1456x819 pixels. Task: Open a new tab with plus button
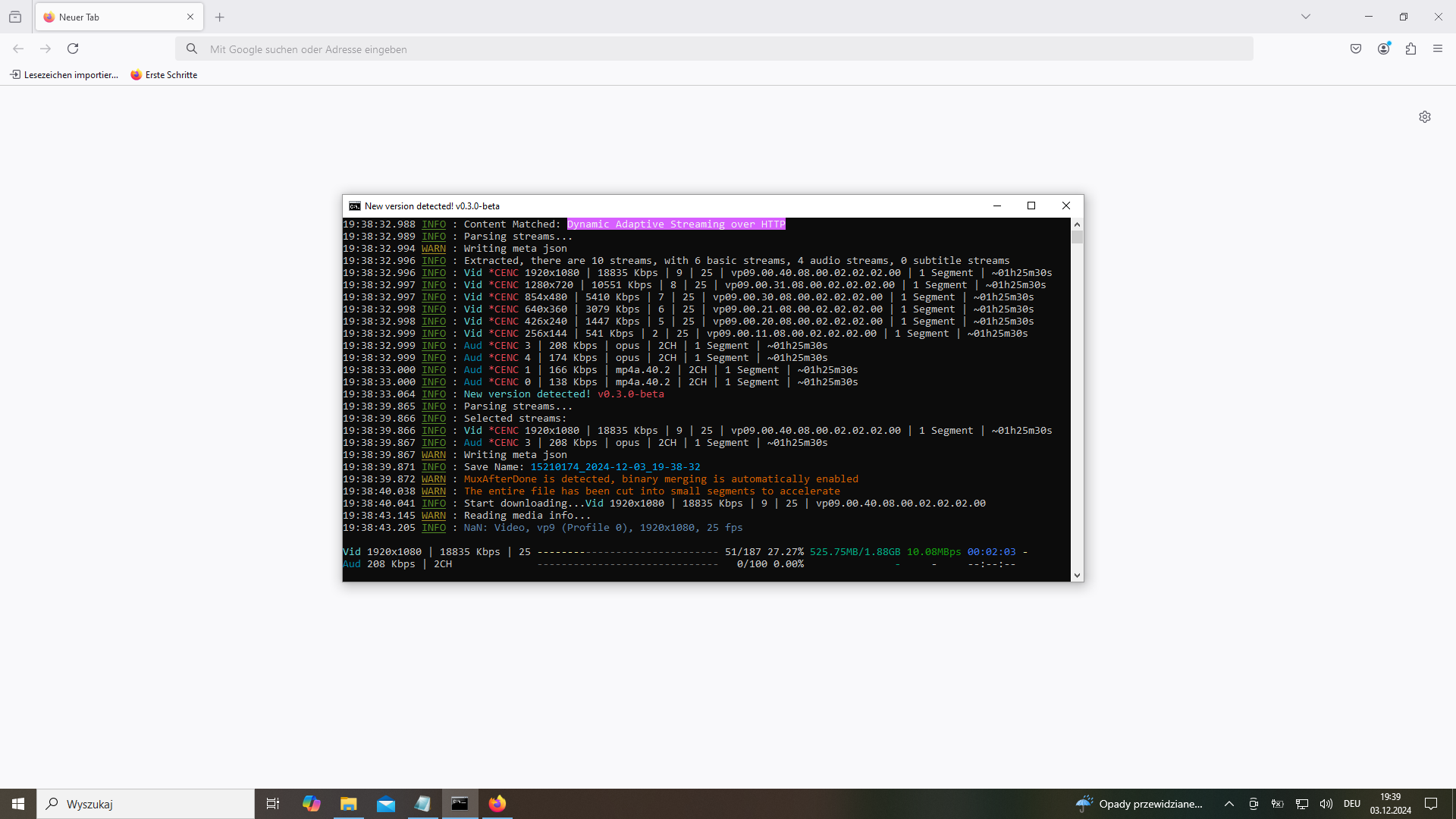(220, 17)
